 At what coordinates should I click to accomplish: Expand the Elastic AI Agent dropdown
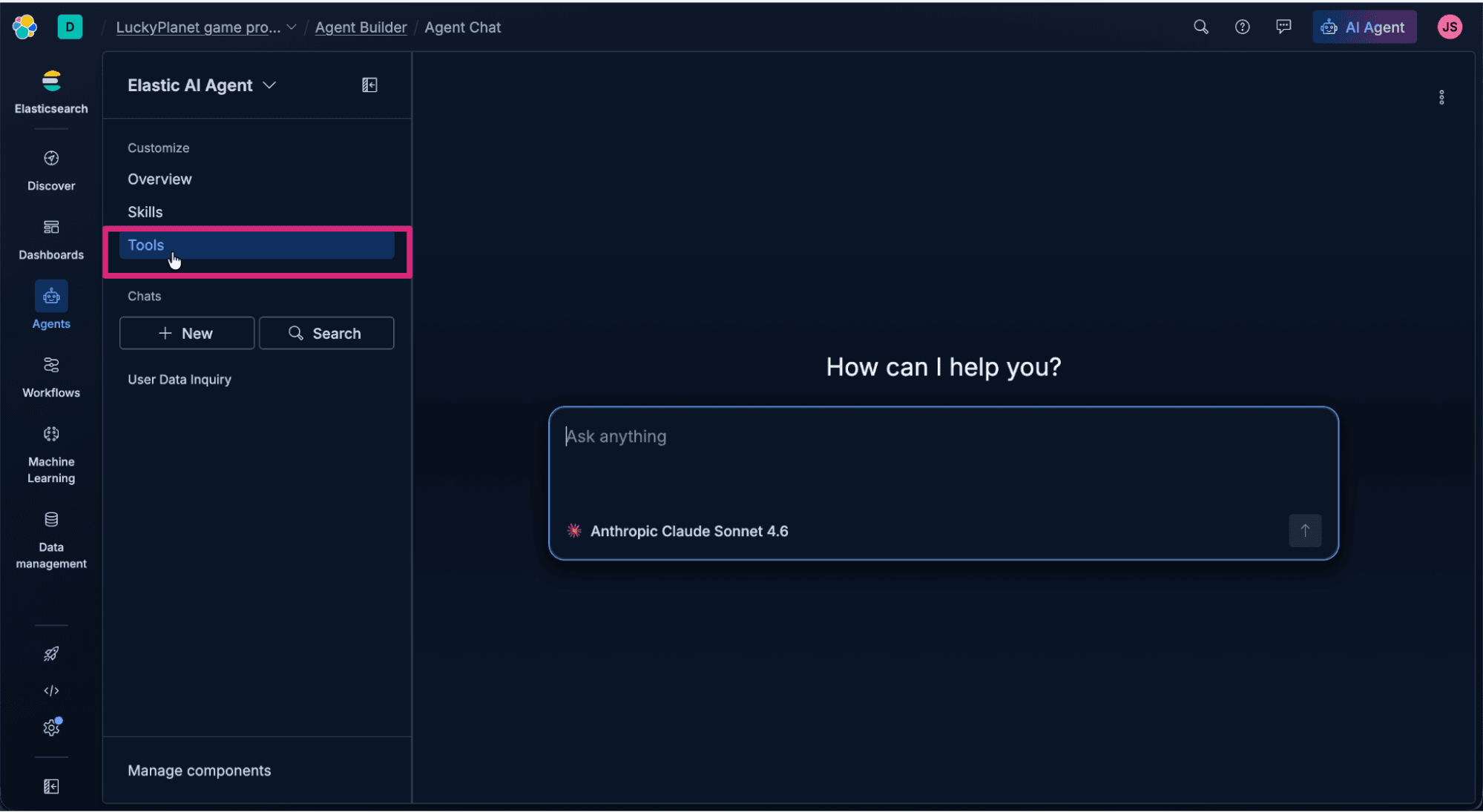[x=202, y=85]
